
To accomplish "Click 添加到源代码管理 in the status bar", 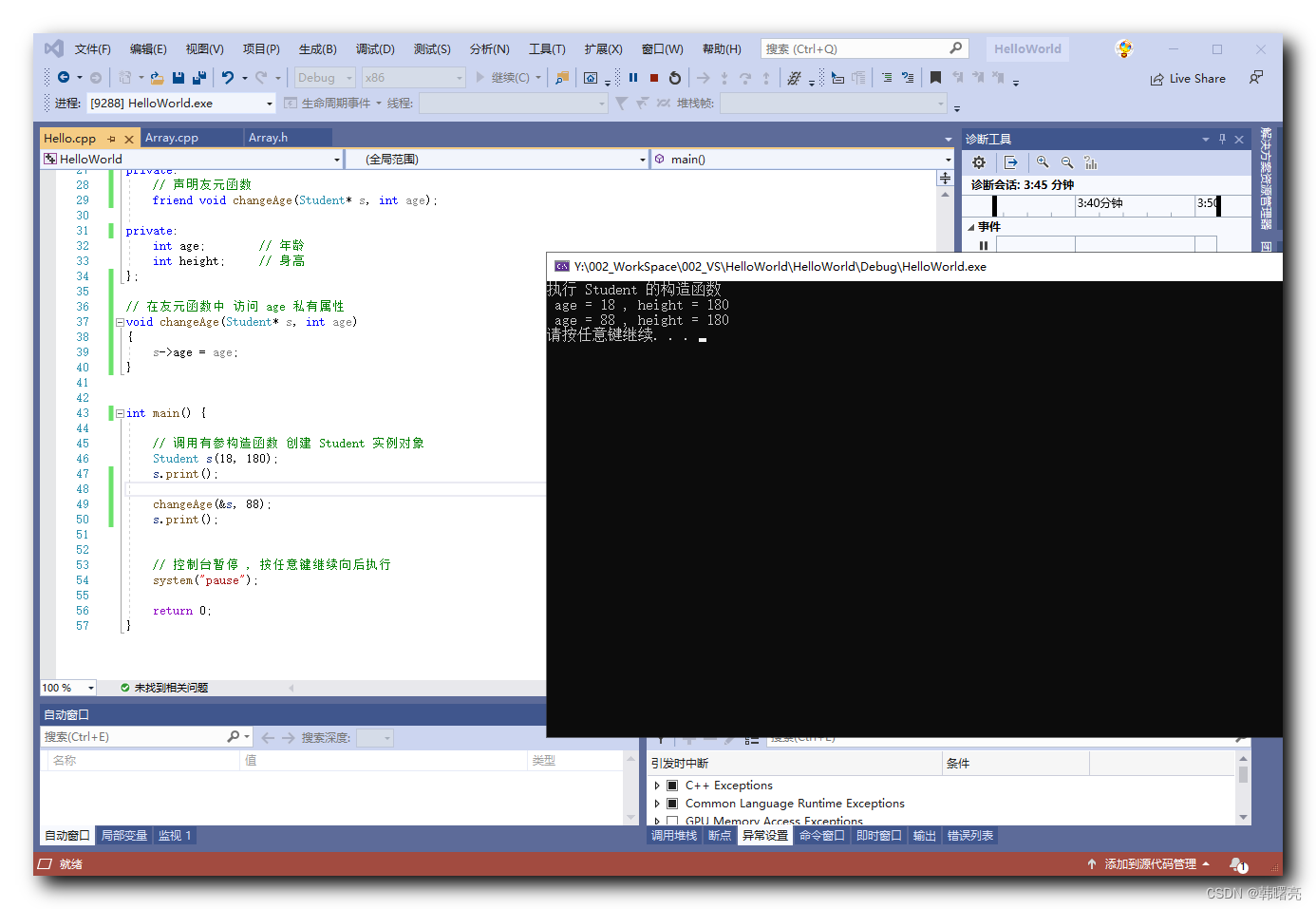I will click(1149, 864).
